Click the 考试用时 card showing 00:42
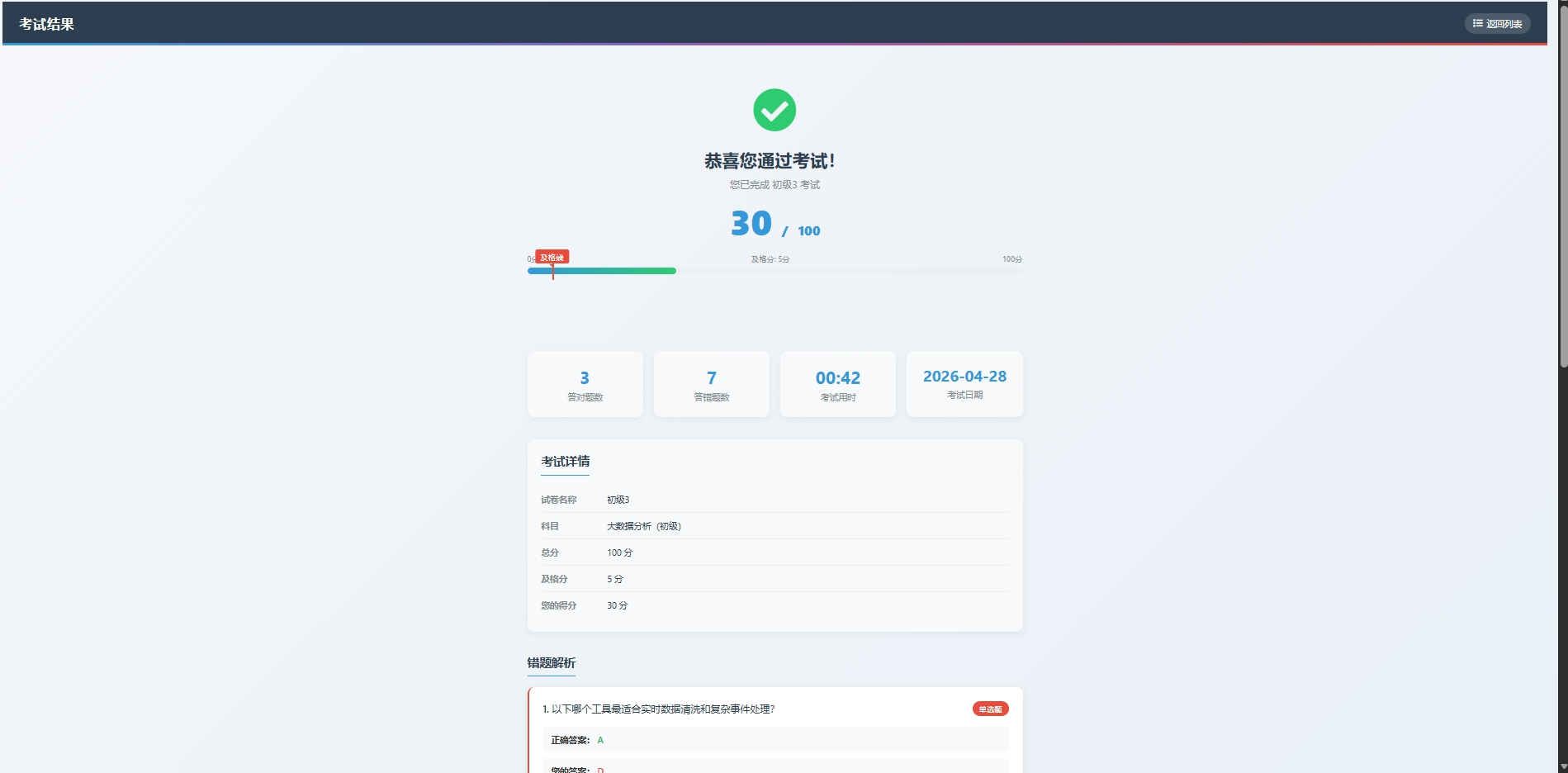The height and width of the screenshot is (773, 1568). click(837, 384)
